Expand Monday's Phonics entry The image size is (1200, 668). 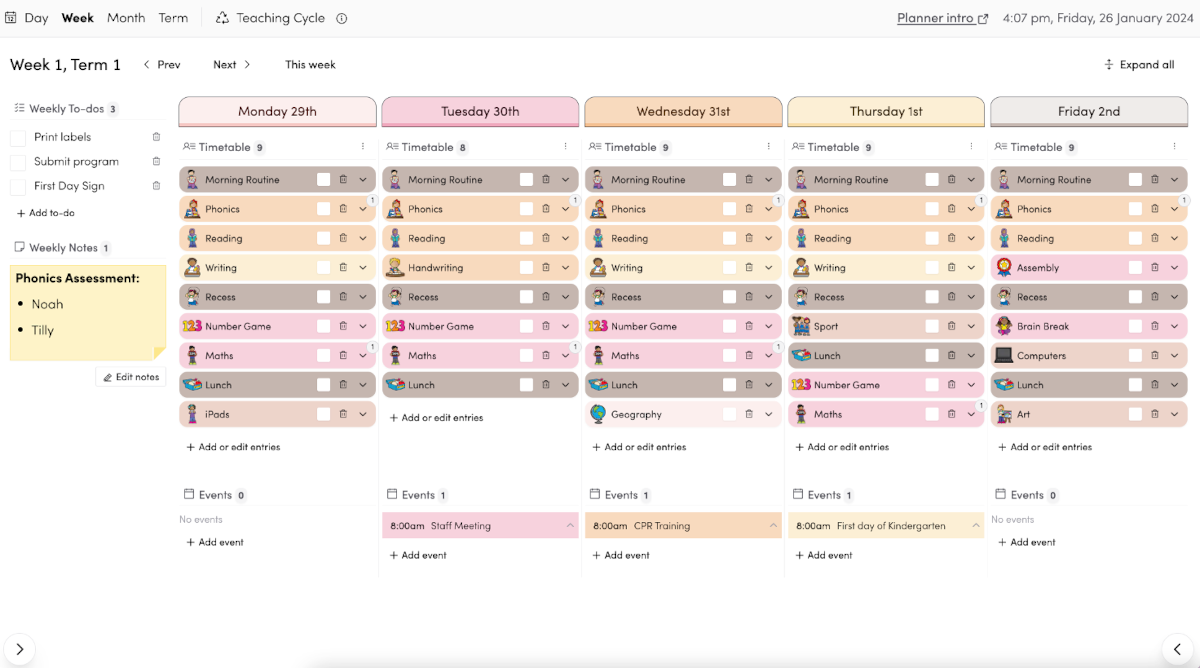click(363, 208)
